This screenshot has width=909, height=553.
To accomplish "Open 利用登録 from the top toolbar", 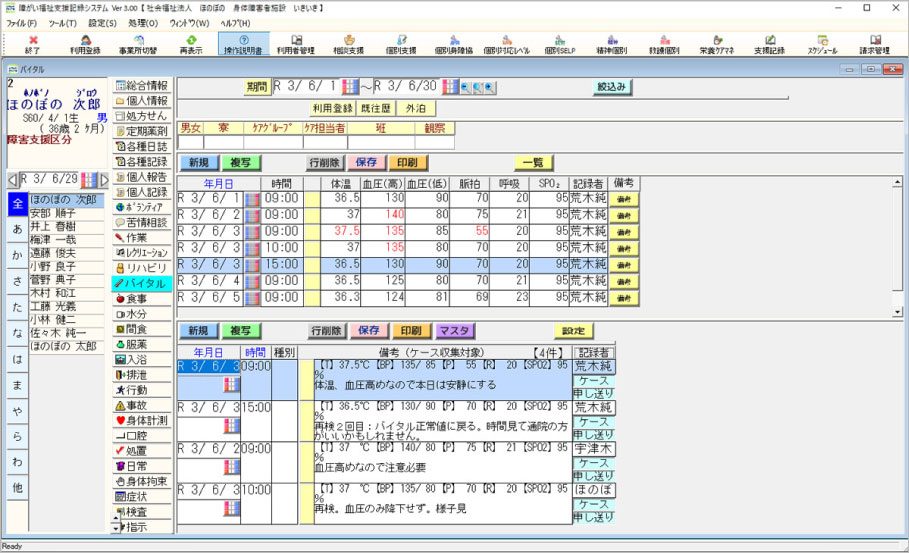I will coord(85,44).
